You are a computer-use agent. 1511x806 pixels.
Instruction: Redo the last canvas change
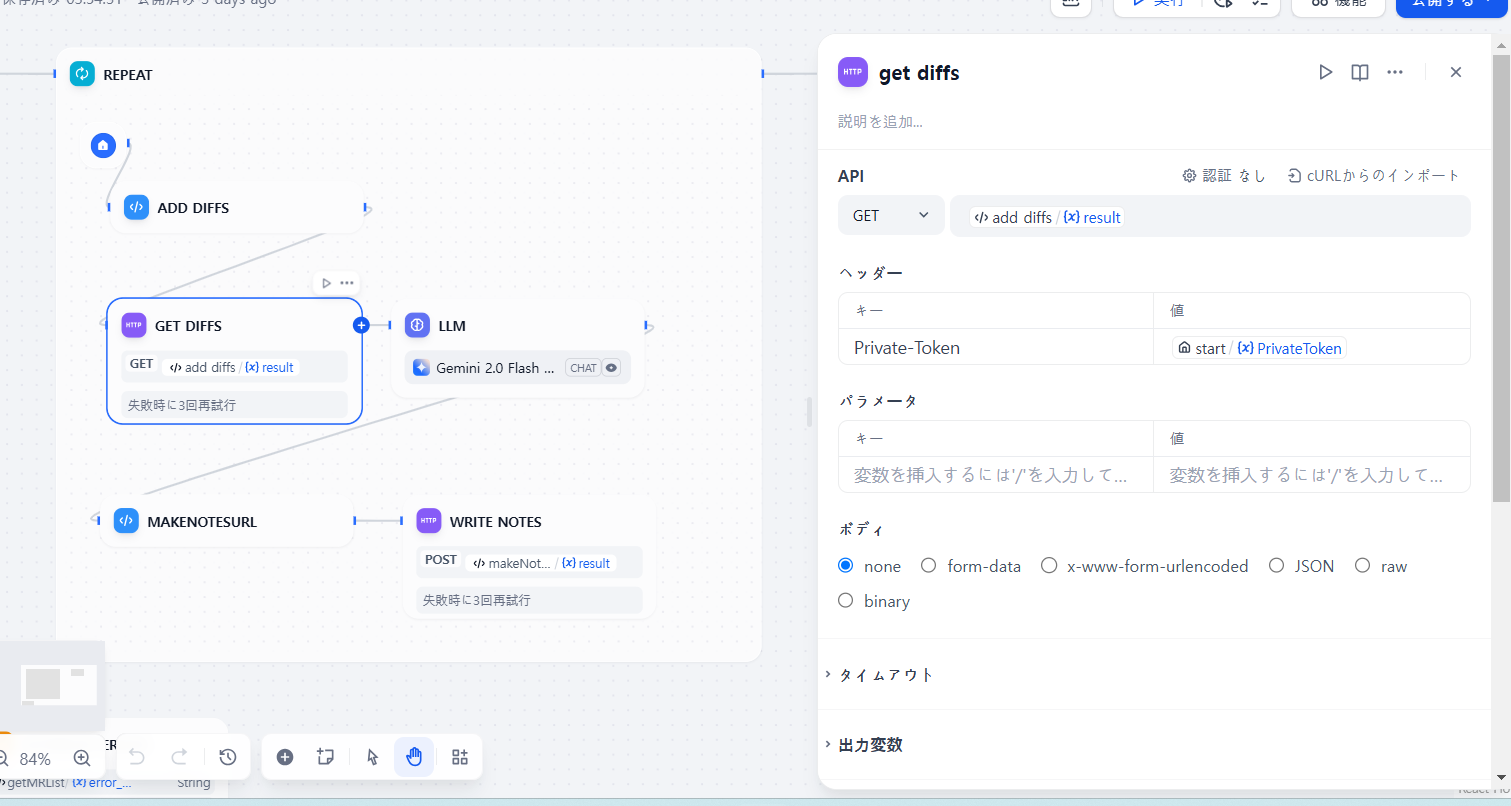[x=179, y=757]
